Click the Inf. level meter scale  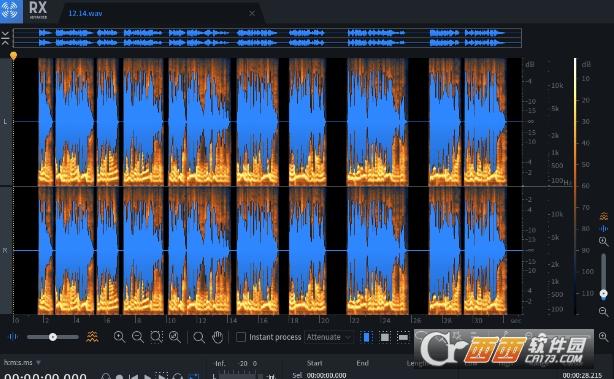[236, 363]
